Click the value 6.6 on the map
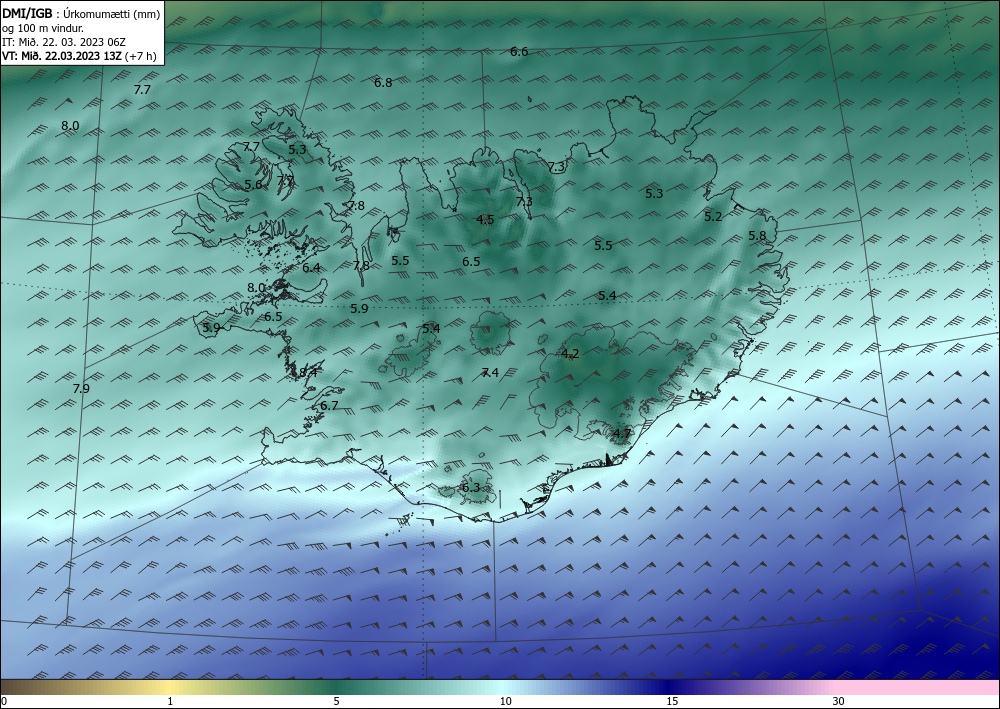The image size is (1000, 709). tap(519, 52)
